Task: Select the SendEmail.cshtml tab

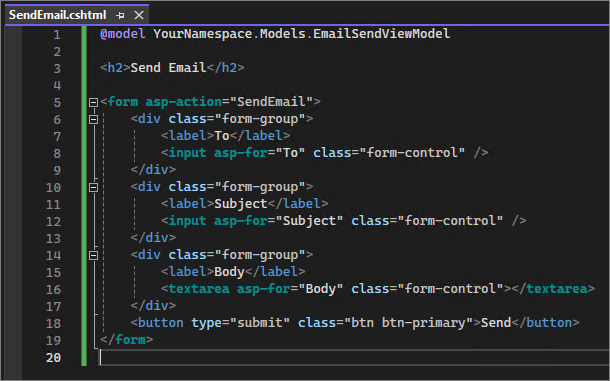Action: click(x=58, y=15)
